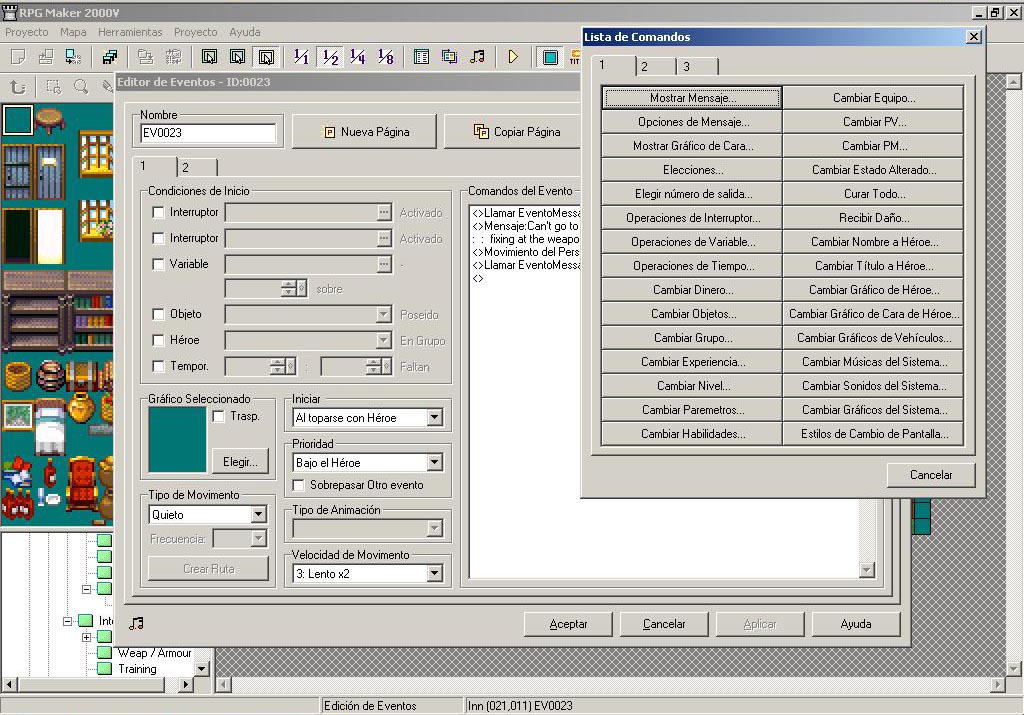Toggle the full screen toolbar icon
This screenshot has height=715, width=1024.
click(551, 57)
